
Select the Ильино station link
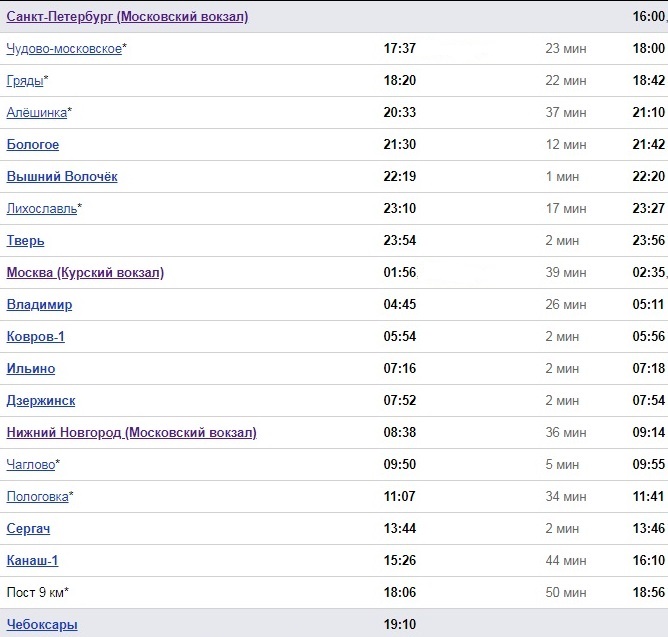click(x=31, y=369)
